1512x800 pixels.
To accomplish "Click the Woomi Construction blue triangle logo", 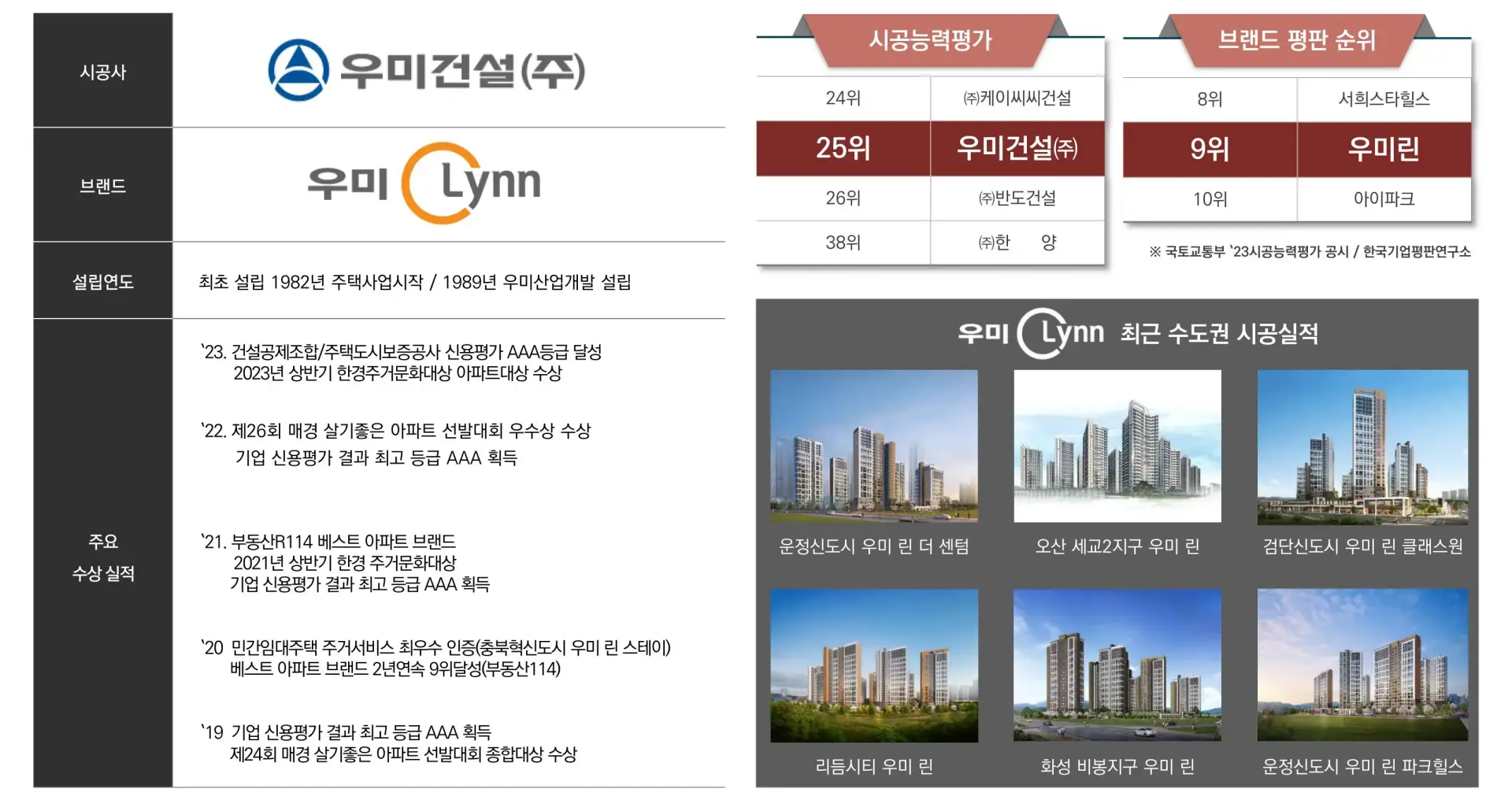I will pos(298,70).
